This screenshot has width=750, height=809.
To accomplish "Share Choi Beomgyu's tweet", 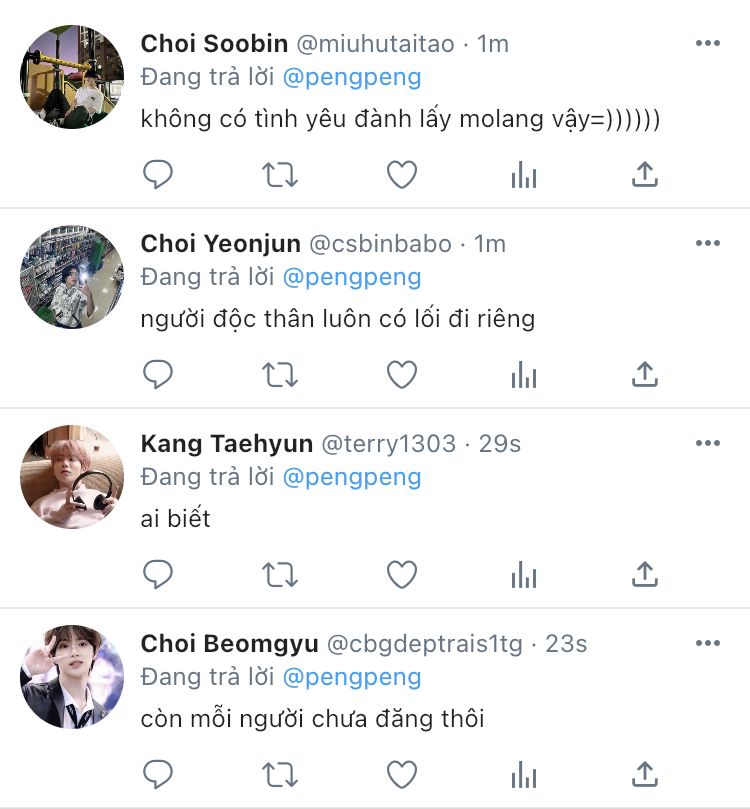I will (x=646, y=774).
